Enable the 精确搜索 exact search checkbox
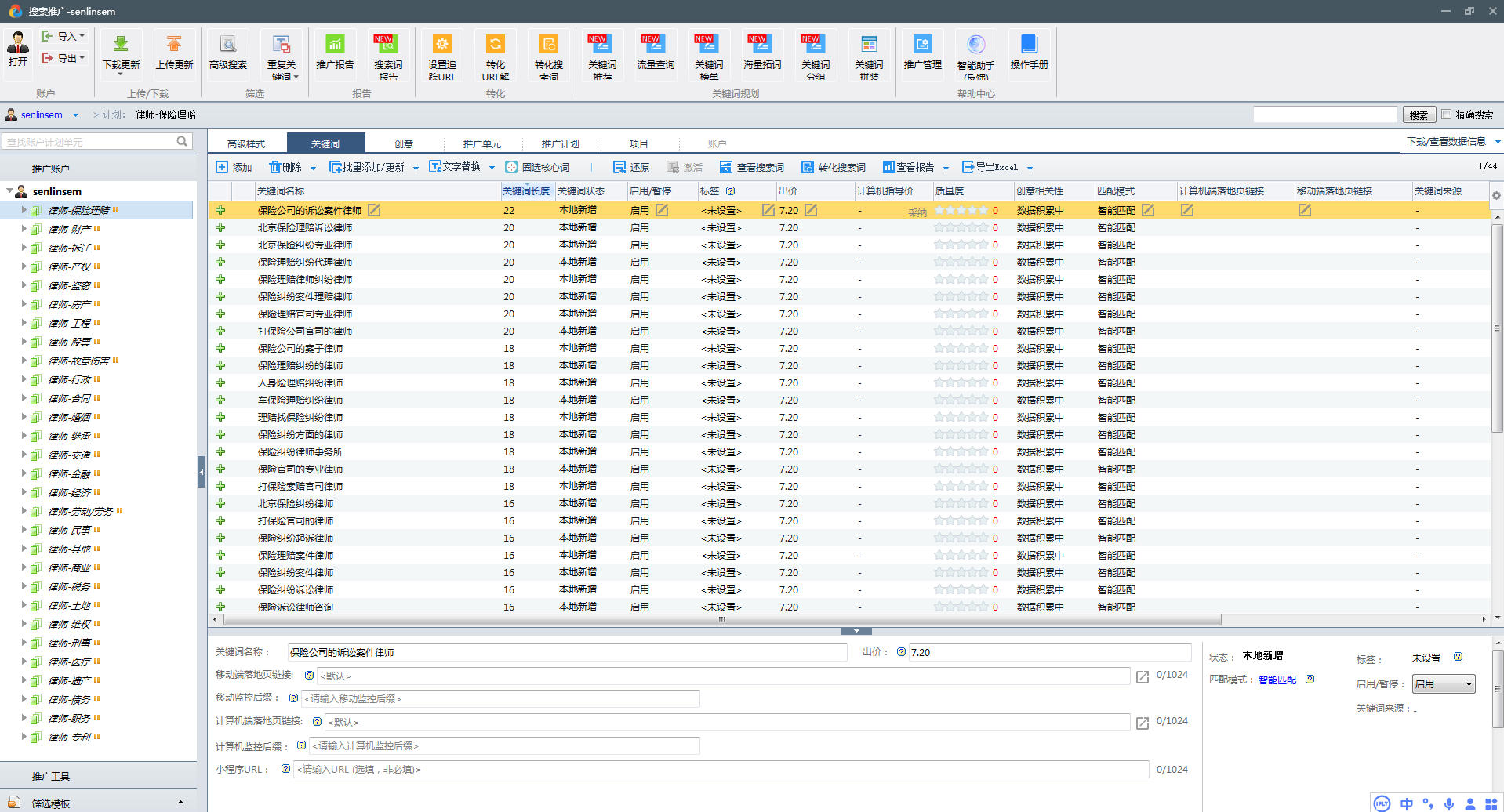Image resolution: width=1504 pixels, height=812 pixels. (1447, 114)
